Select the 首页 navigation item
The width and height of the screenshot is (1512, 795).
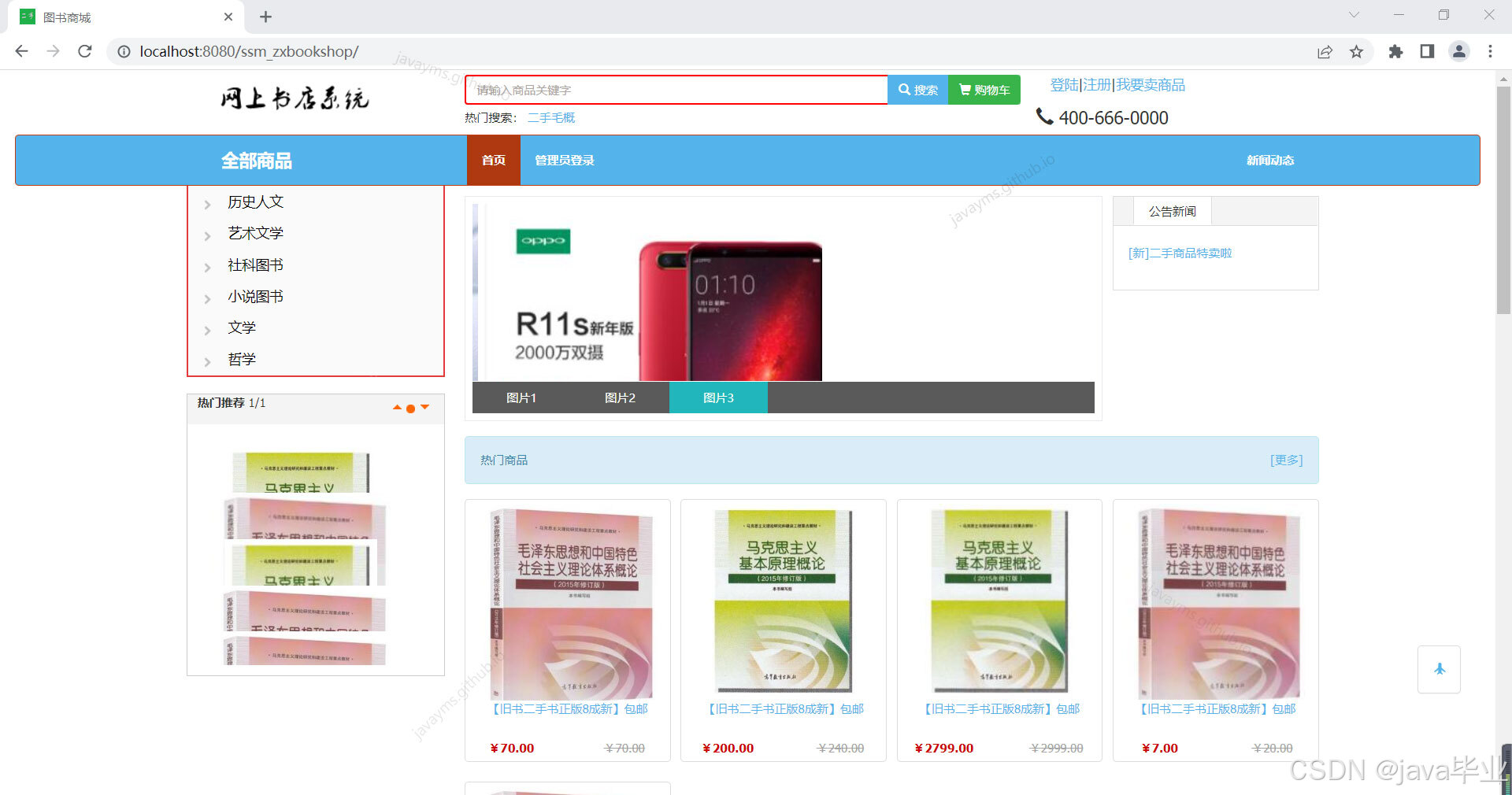coord(494,161)
